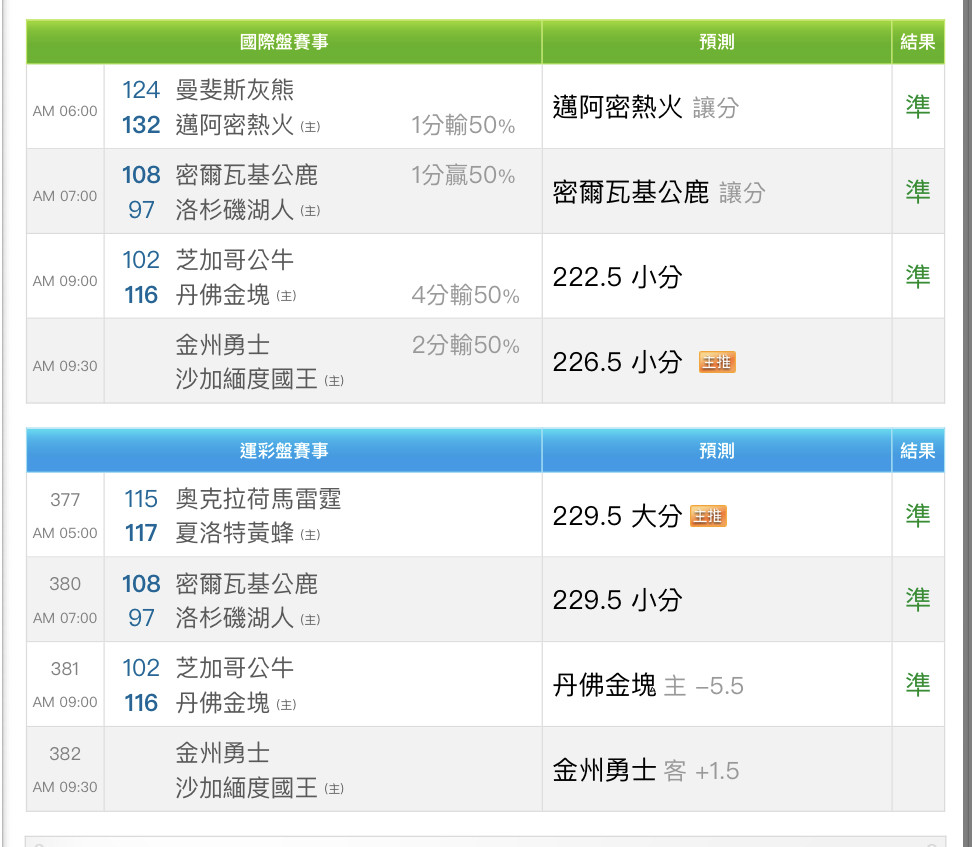Click 奧克拉荷馬雷霆 team name

click(258, 499)
